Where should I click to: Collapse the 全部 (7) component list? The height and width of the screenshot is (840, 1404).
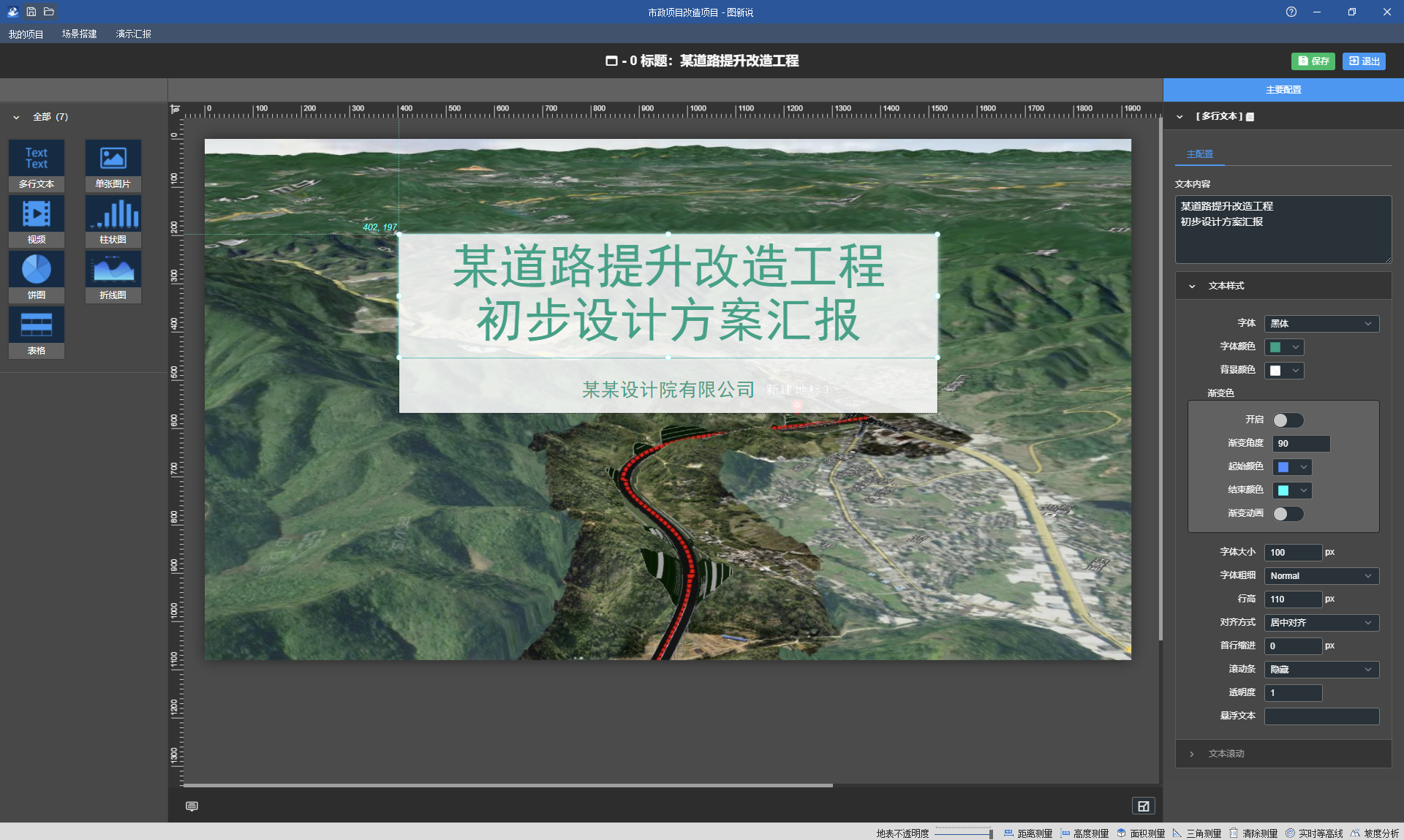(17, 117)
